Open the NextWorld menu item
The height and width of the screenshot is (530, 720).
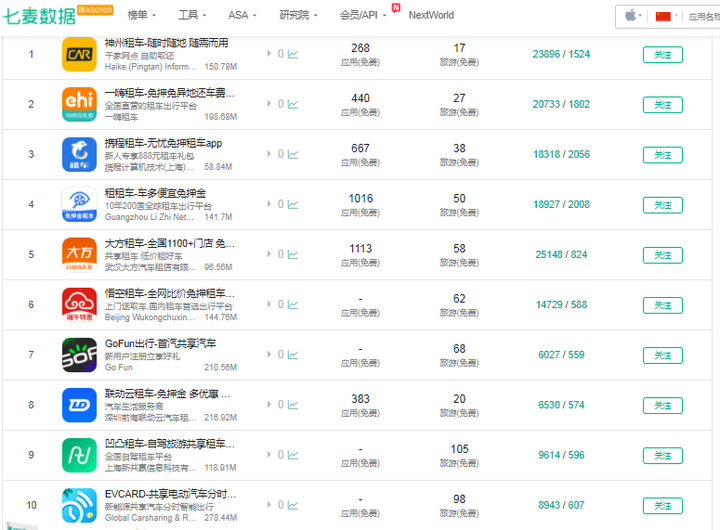(431, 15)
